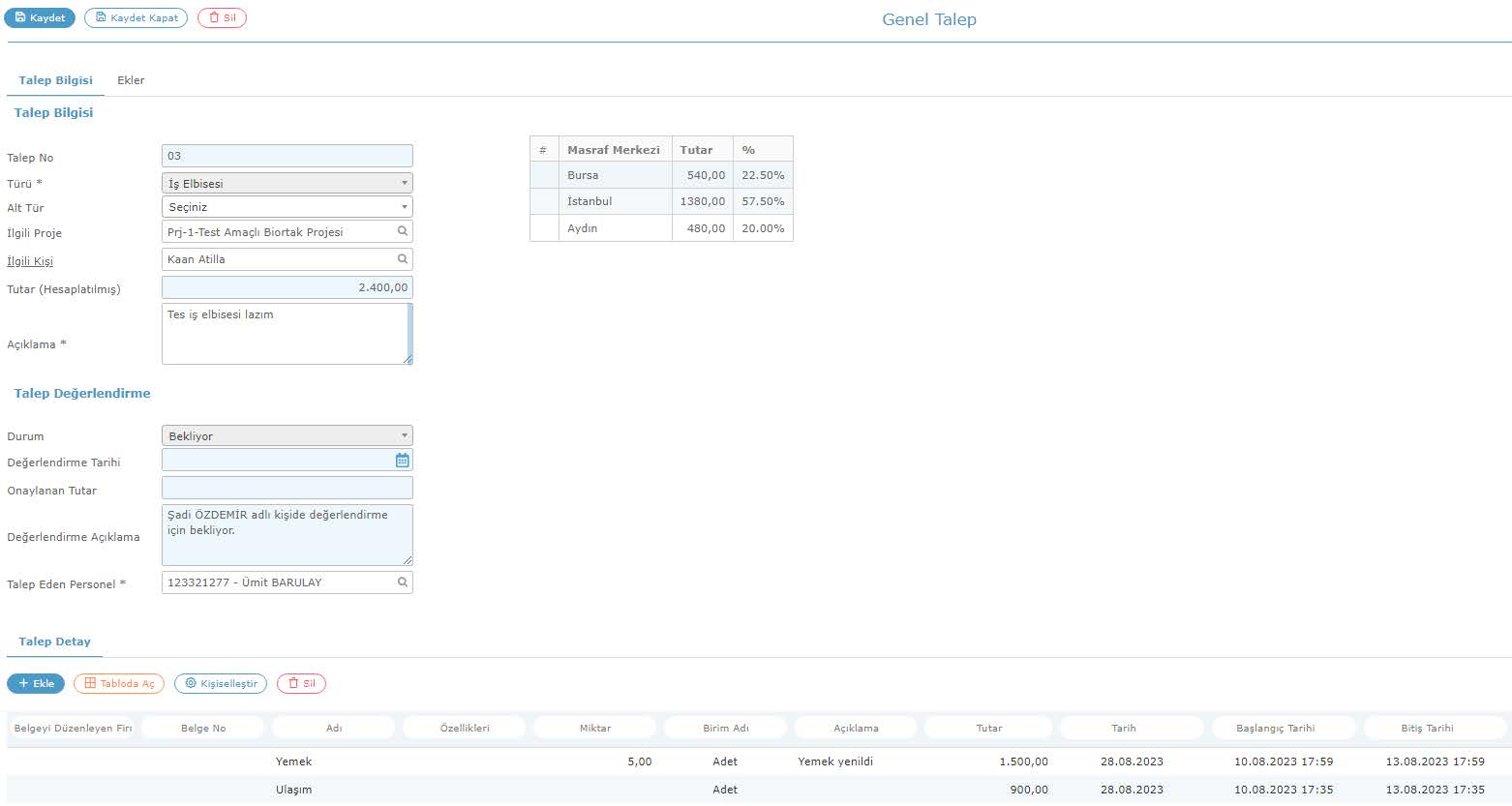Viewport: 1512px width, 806px height.
Task: Click Tabloda Aç button
Action: coord(119,683)
